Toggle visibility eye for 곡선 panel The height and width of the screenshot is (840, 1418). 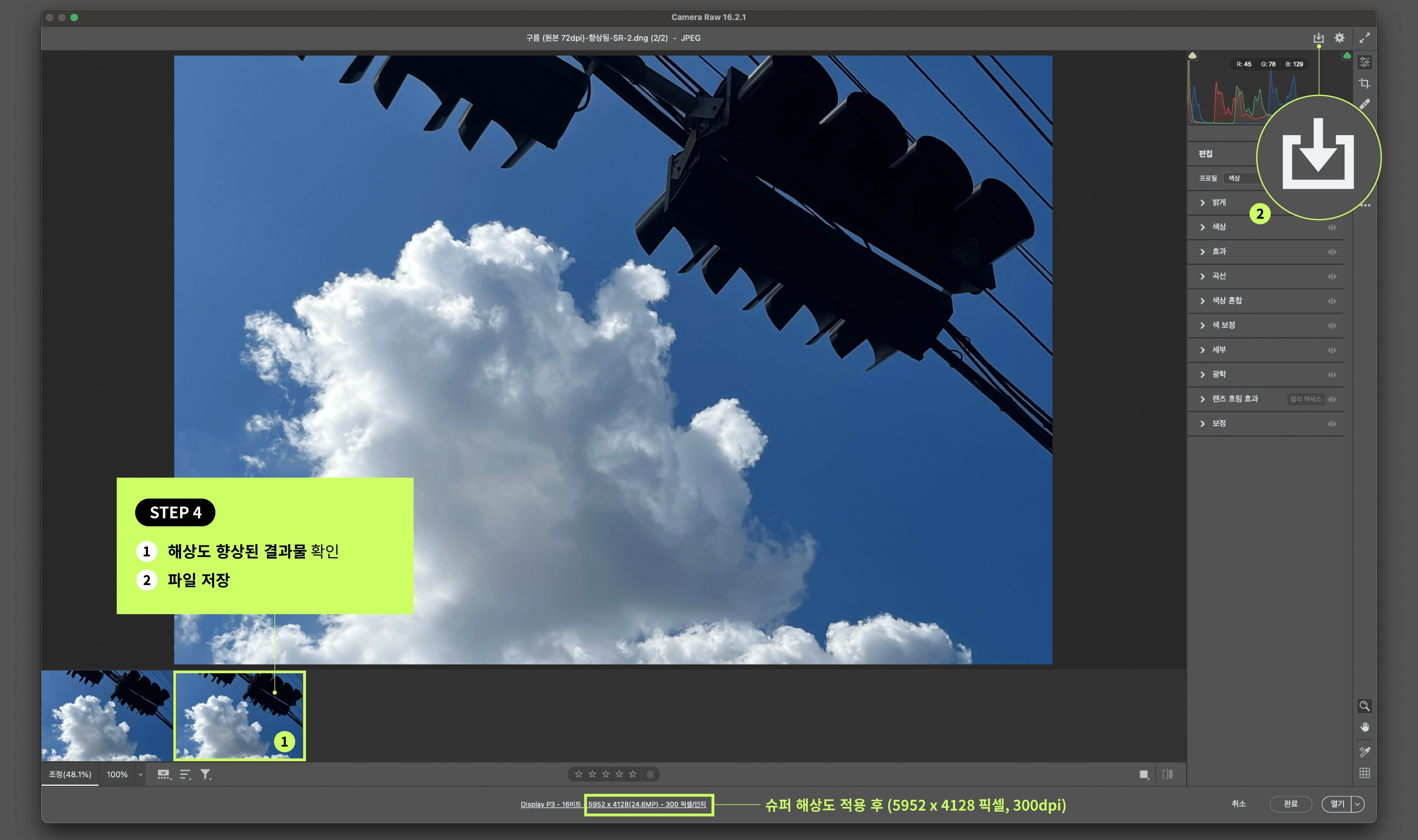pyautogui.click(x=1332, y=277)
